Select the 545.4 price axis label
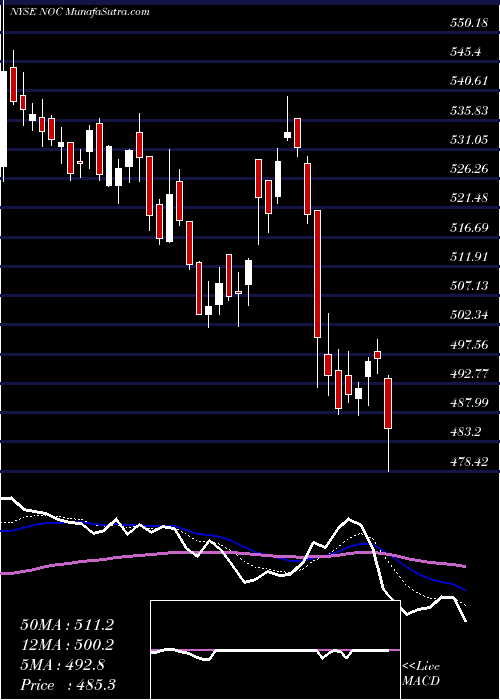This screenshot has width=500, height=700. [465, 52]
